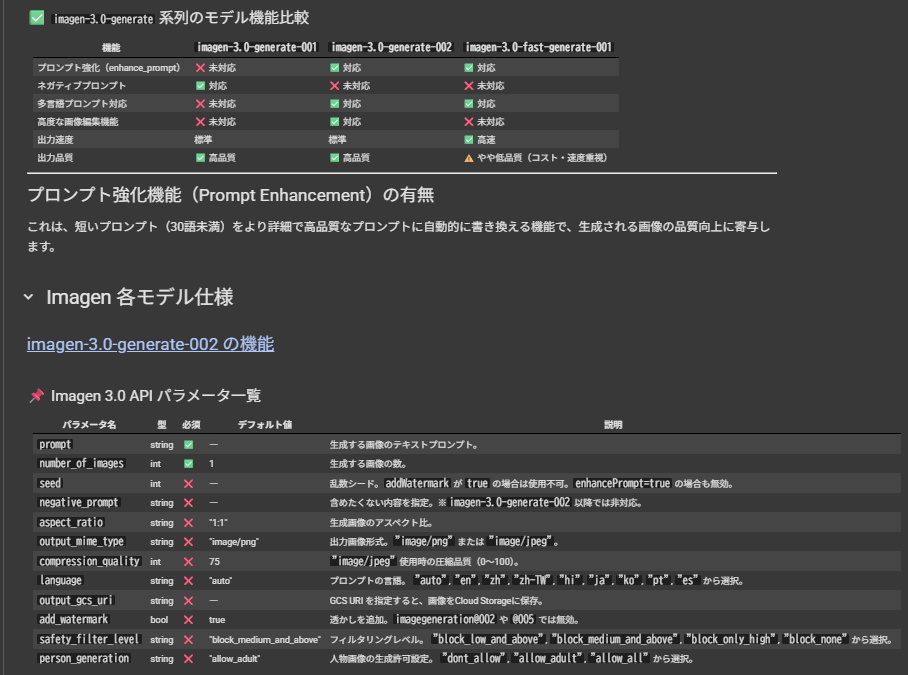Click the default value 75 for compression_quality
This screenshot has width=908, height=675.
(214, 562)
